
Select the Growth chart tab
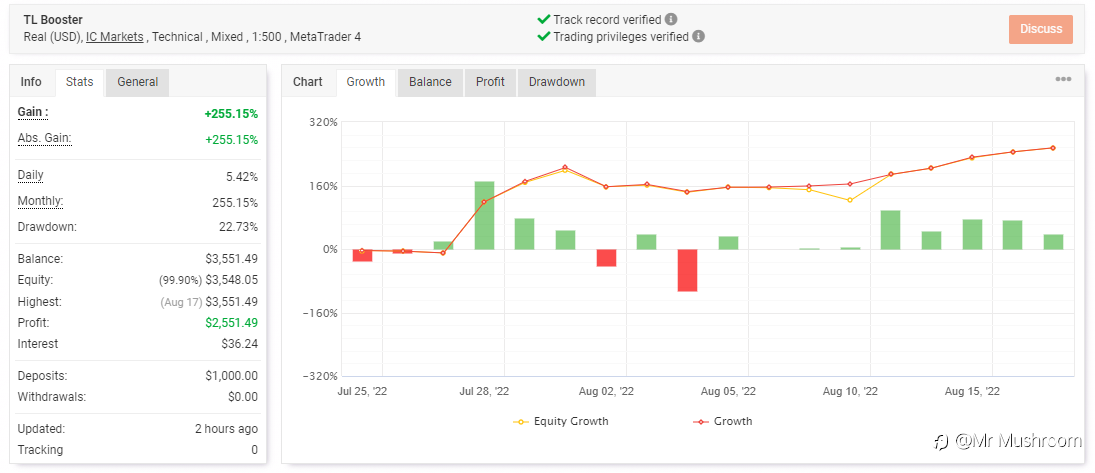366,82
